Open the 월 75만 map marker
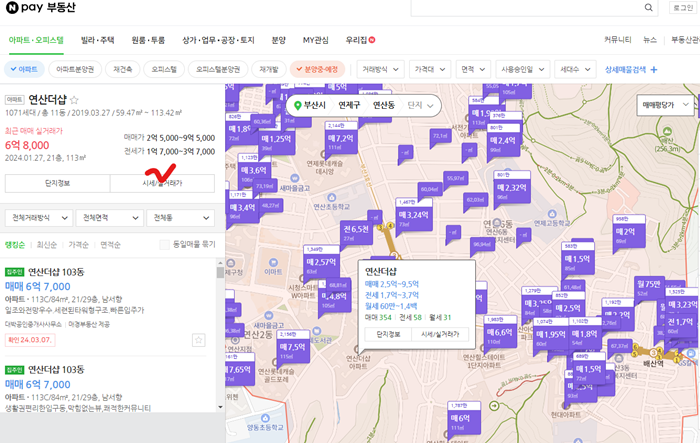Image resolution: width=700 pixels, height=443 pixels. point(648,284)
